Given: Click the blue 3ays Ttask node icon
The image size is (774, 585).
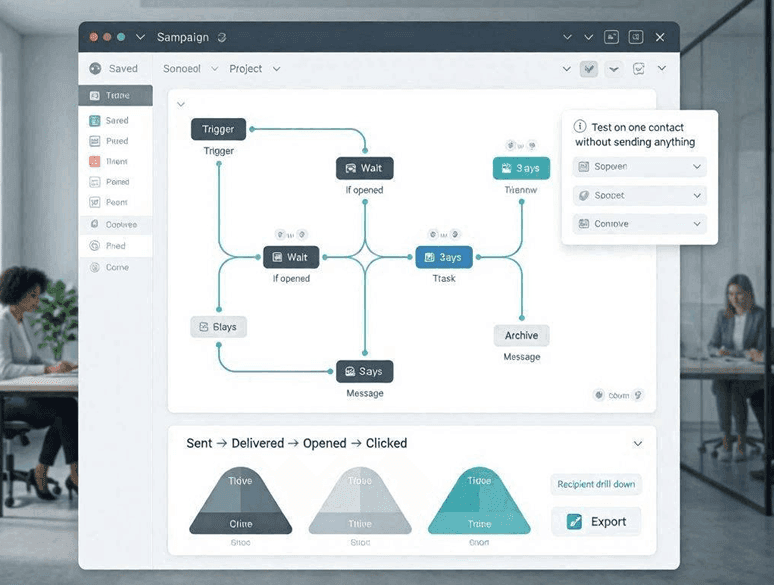Looking at the screenshot, I should pyautogui.click(x=429, y=257).
